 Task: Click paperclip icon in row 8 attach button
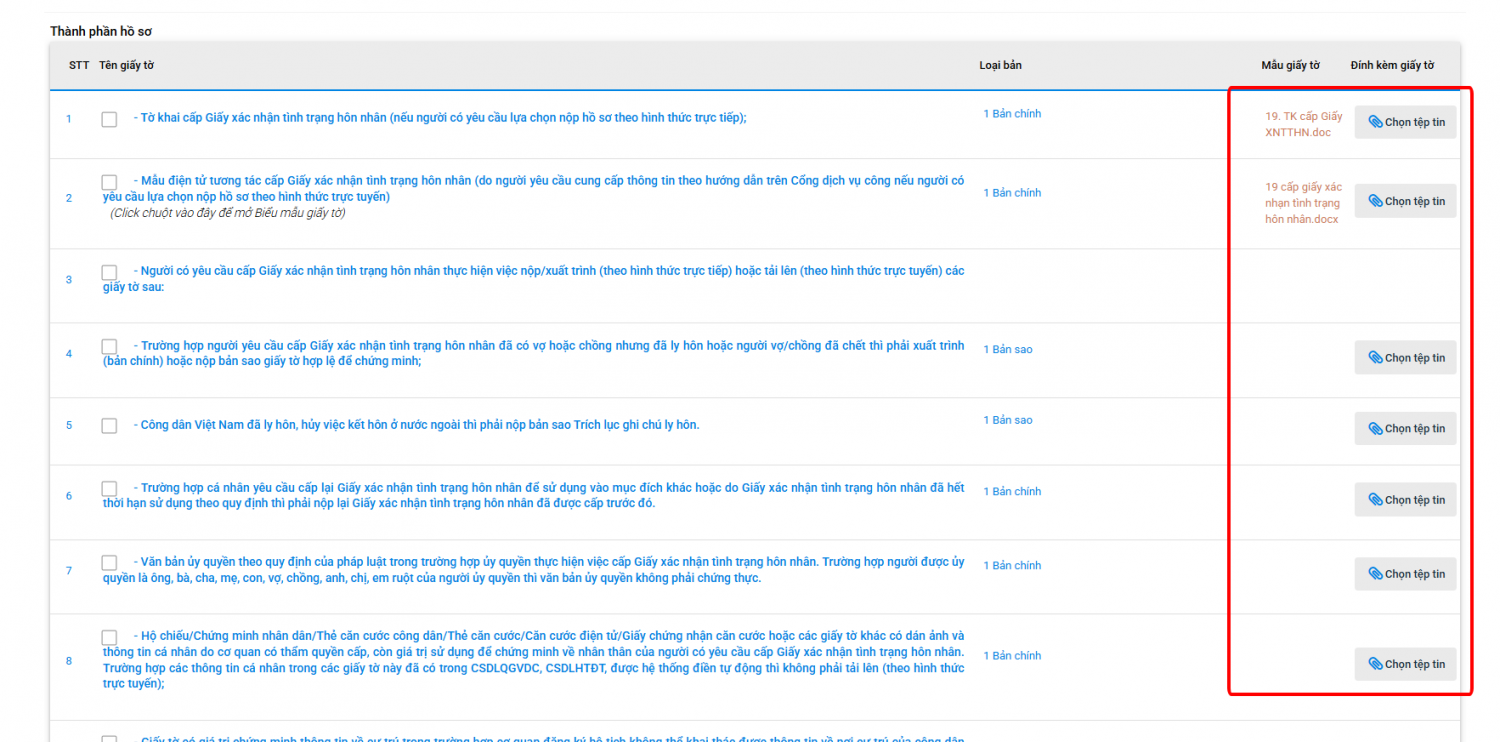click(x=1375, y=664)
